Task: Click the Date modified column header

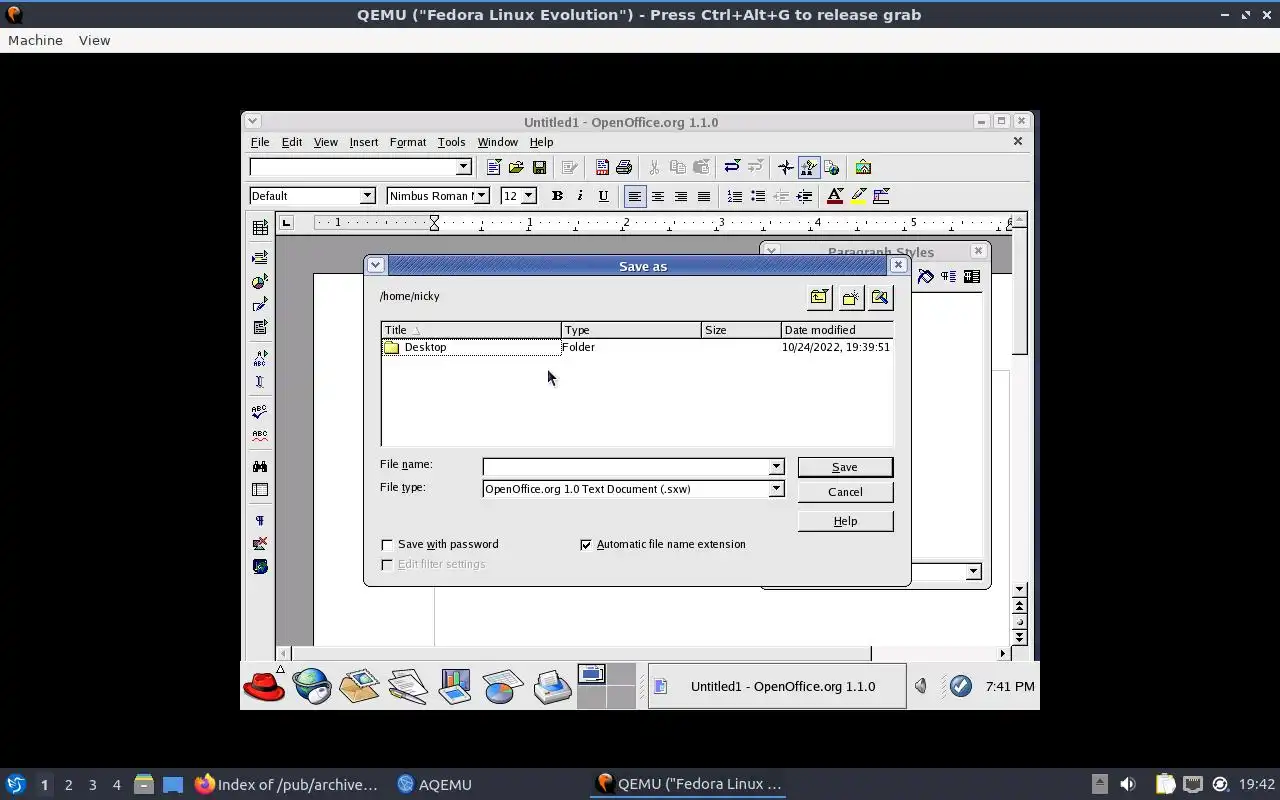Action: click(x=837, y=330)
